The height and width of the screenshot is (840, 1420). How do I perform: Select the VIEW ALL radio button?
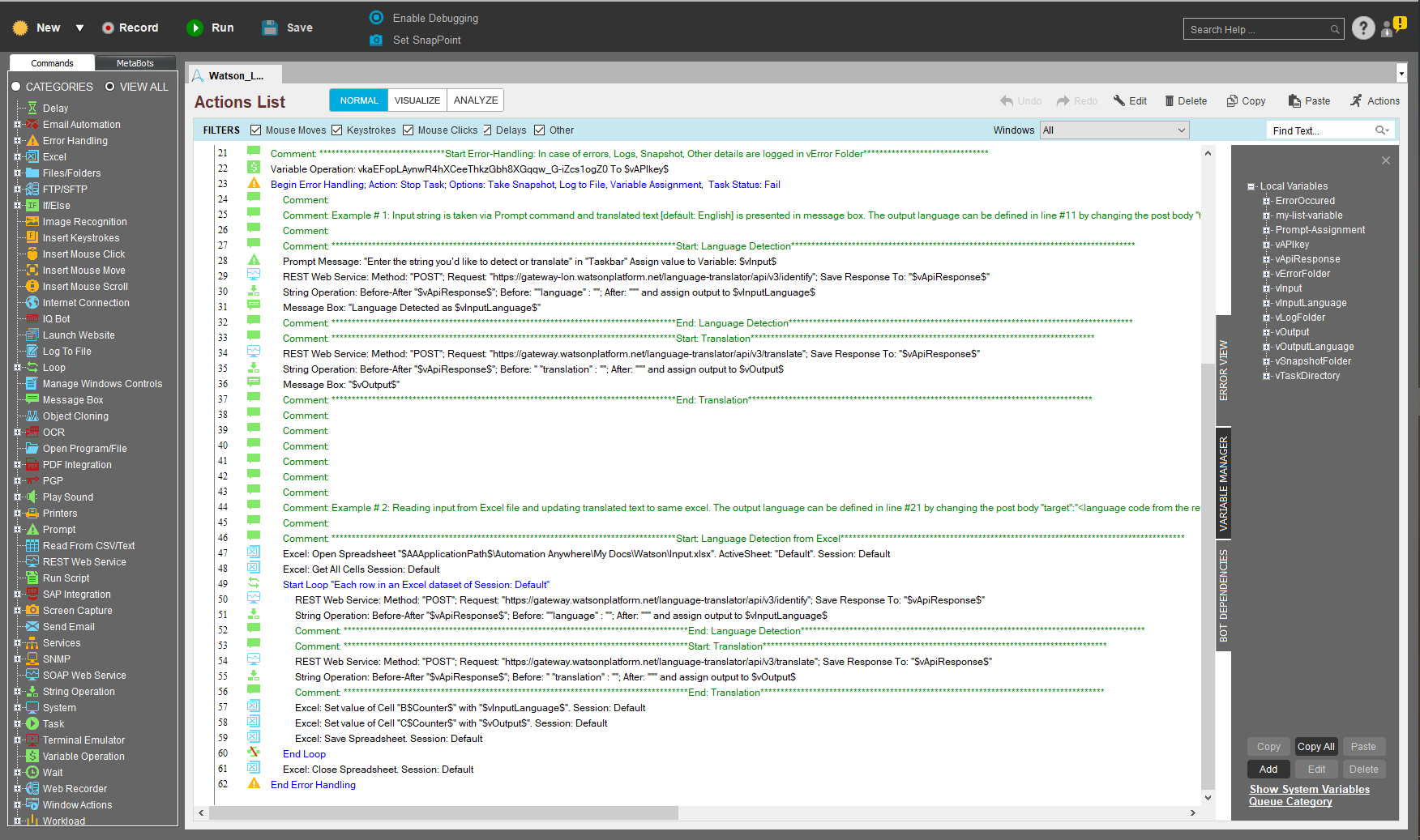[x=109, y=87]
